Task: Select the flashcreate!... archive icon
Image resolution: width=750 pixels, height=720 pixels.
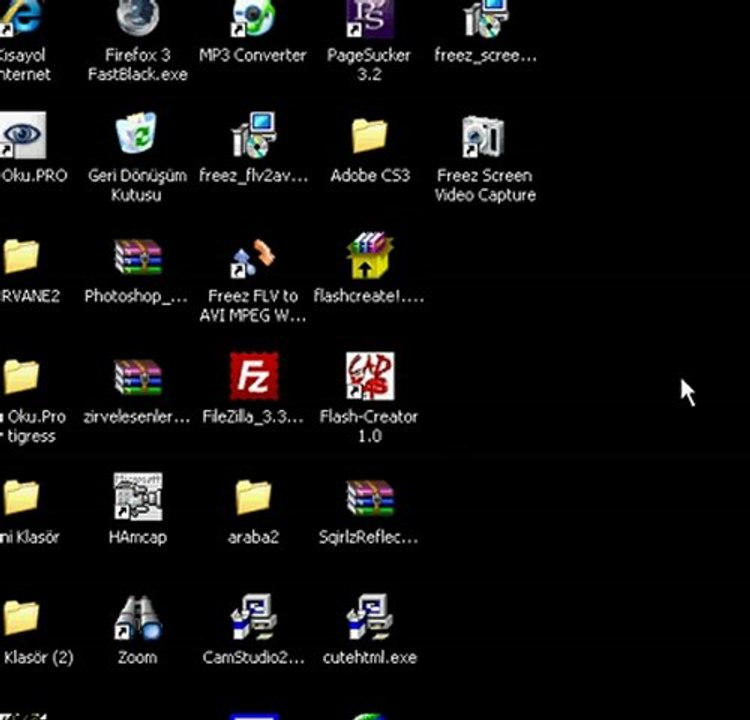Action: 370,255
